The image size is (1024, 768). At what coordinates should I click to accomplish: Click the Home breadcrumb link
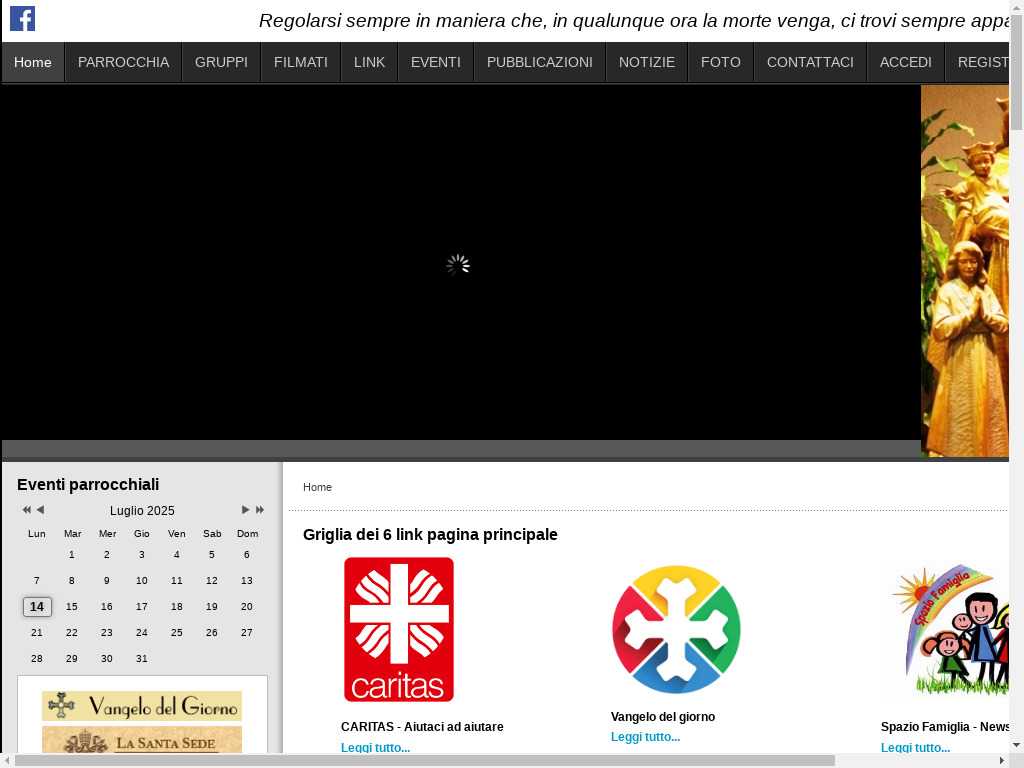[x=317, y=487]
